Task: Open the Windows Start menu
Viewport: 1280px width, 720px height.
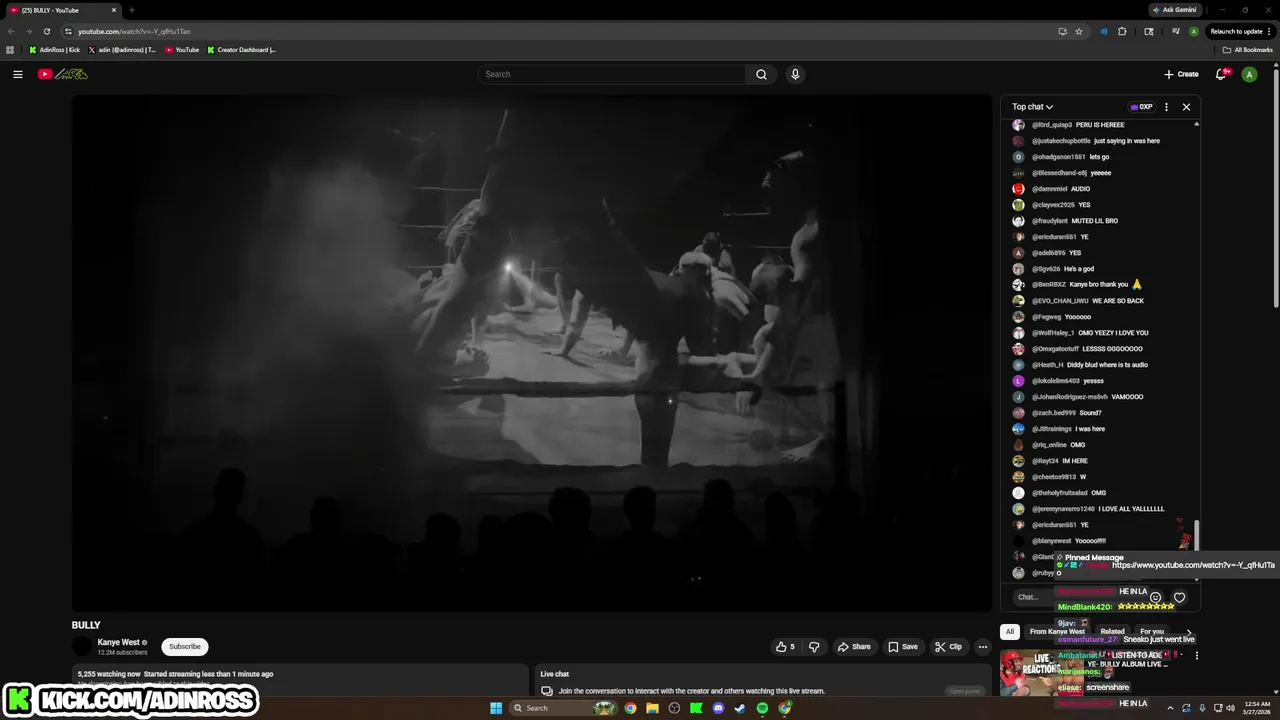Action: [x=496, y=708]
